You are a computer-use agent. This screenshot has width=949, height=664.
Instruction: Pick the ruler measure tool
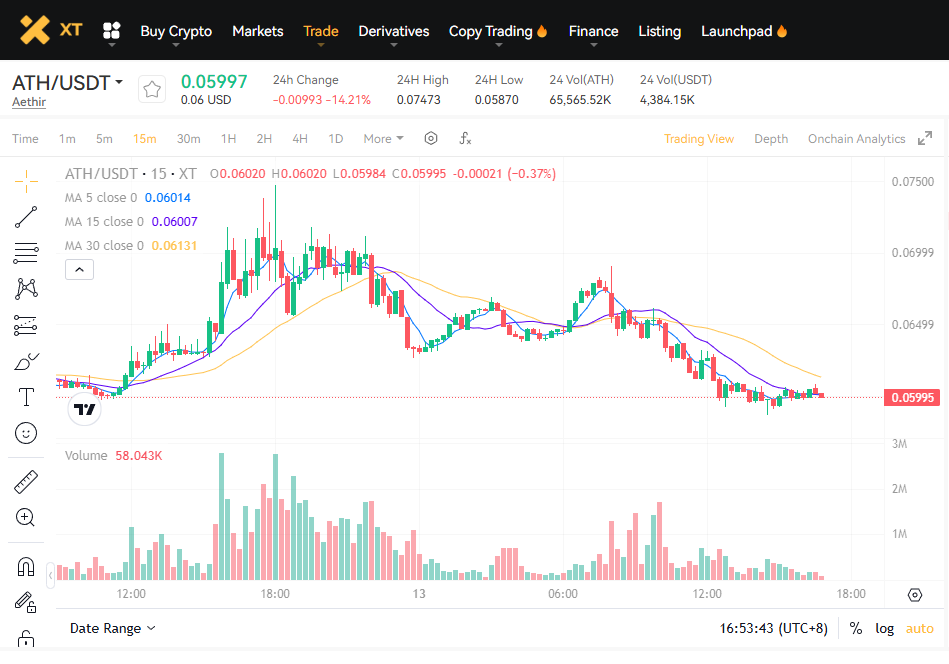[27, 482]
